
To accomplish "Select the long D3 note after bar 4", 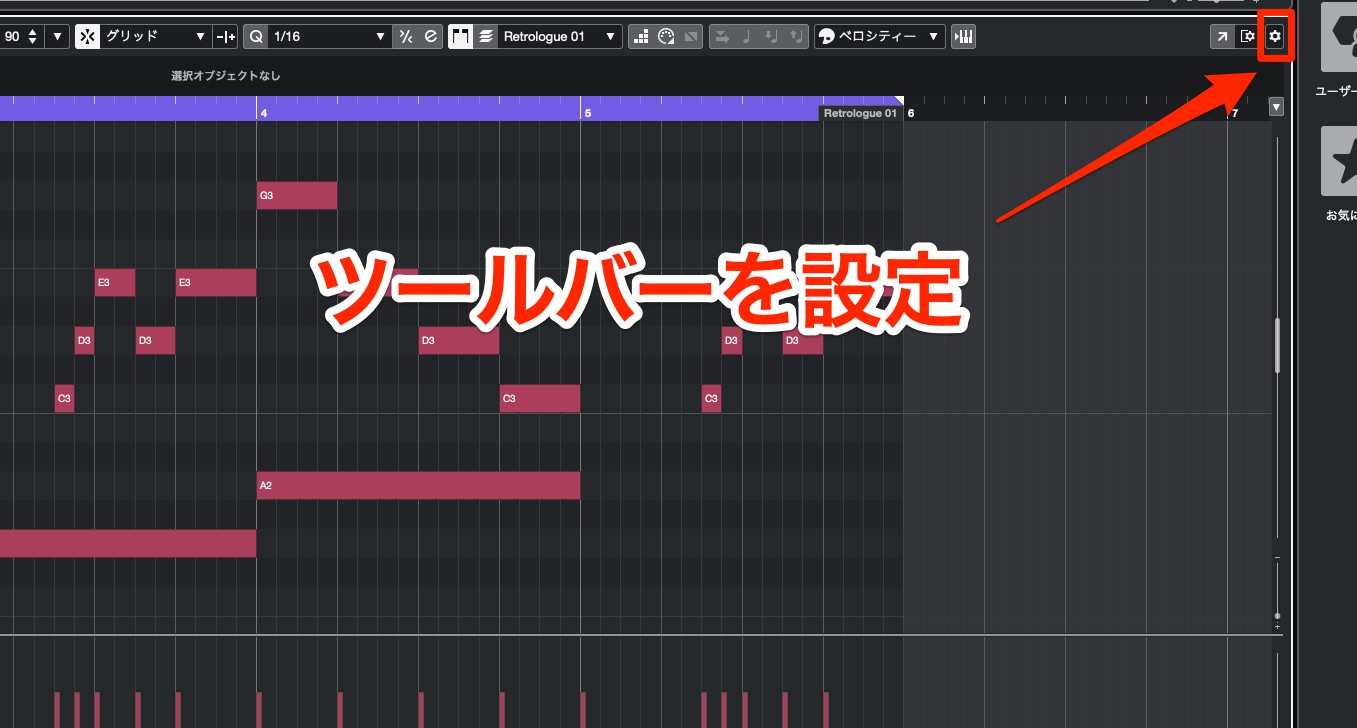I will pyautogui.click(x=459, y=341).
